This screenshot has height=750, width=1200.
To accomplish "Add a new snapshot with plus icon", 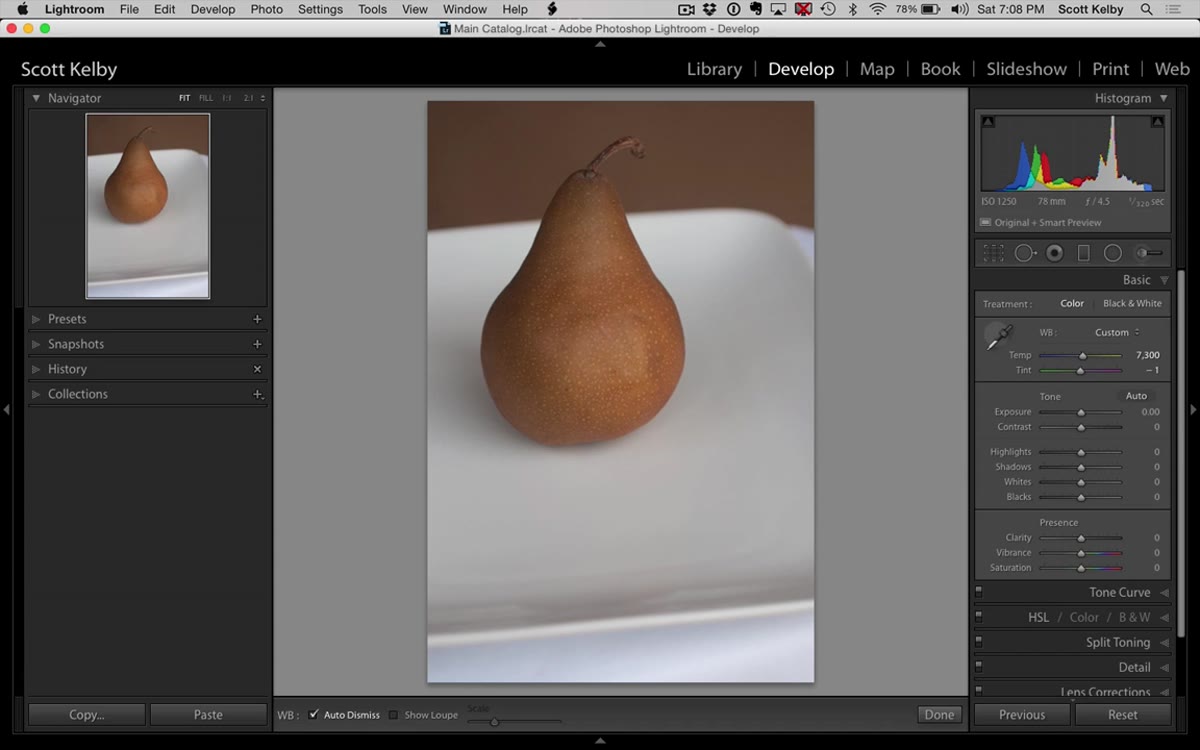I will click(x=257, y=344).
